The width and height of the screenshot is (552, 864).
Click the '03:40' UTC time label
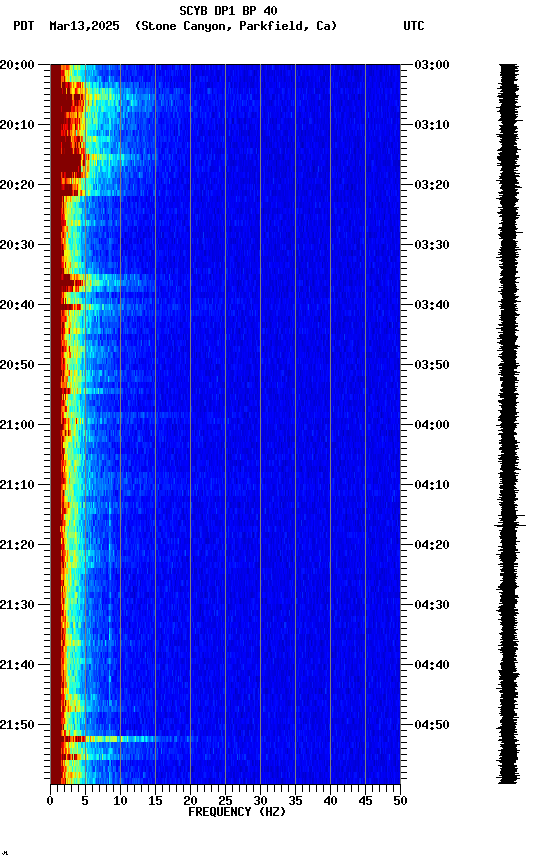click(432, 305)
